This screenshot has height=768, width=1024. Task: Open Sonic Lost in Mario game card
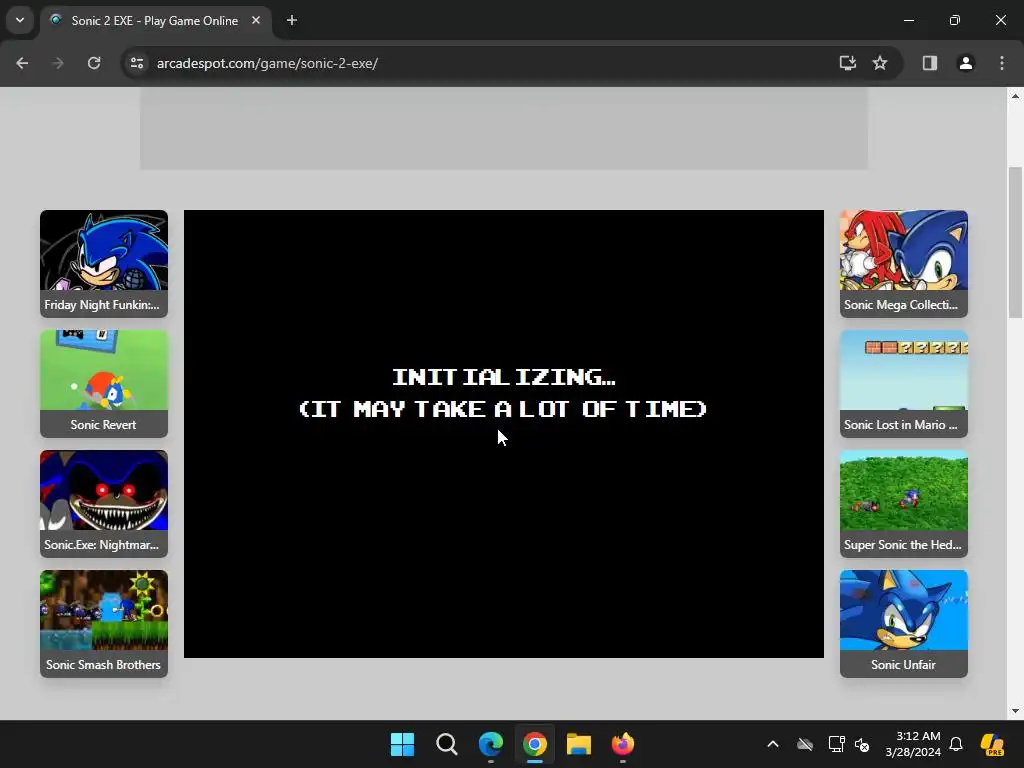tap(904, 384)
